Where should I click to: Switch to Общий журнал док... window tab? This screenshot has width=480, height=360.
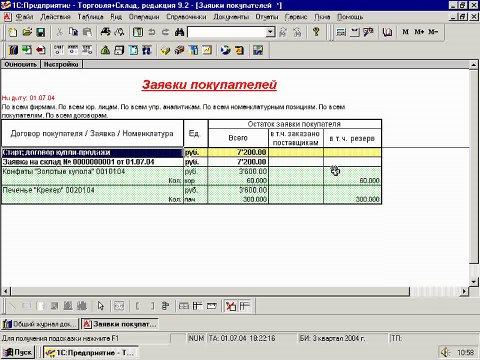pyautogui.click(x=40, y=324)
